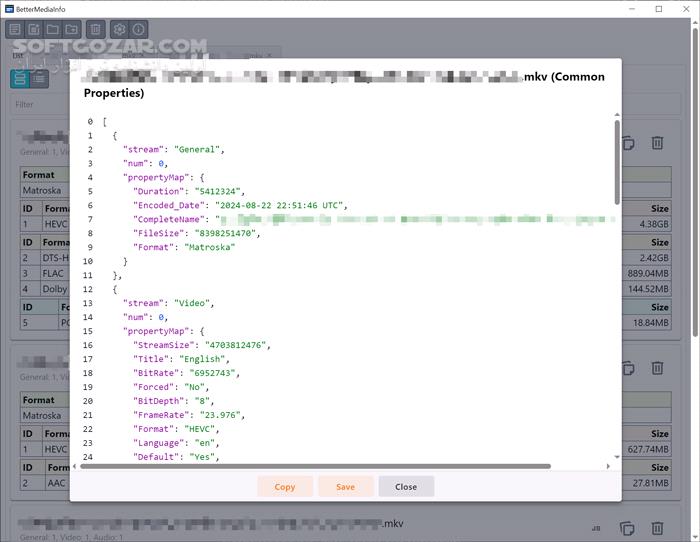Switch to list view layout toggle

pos(39,79)
